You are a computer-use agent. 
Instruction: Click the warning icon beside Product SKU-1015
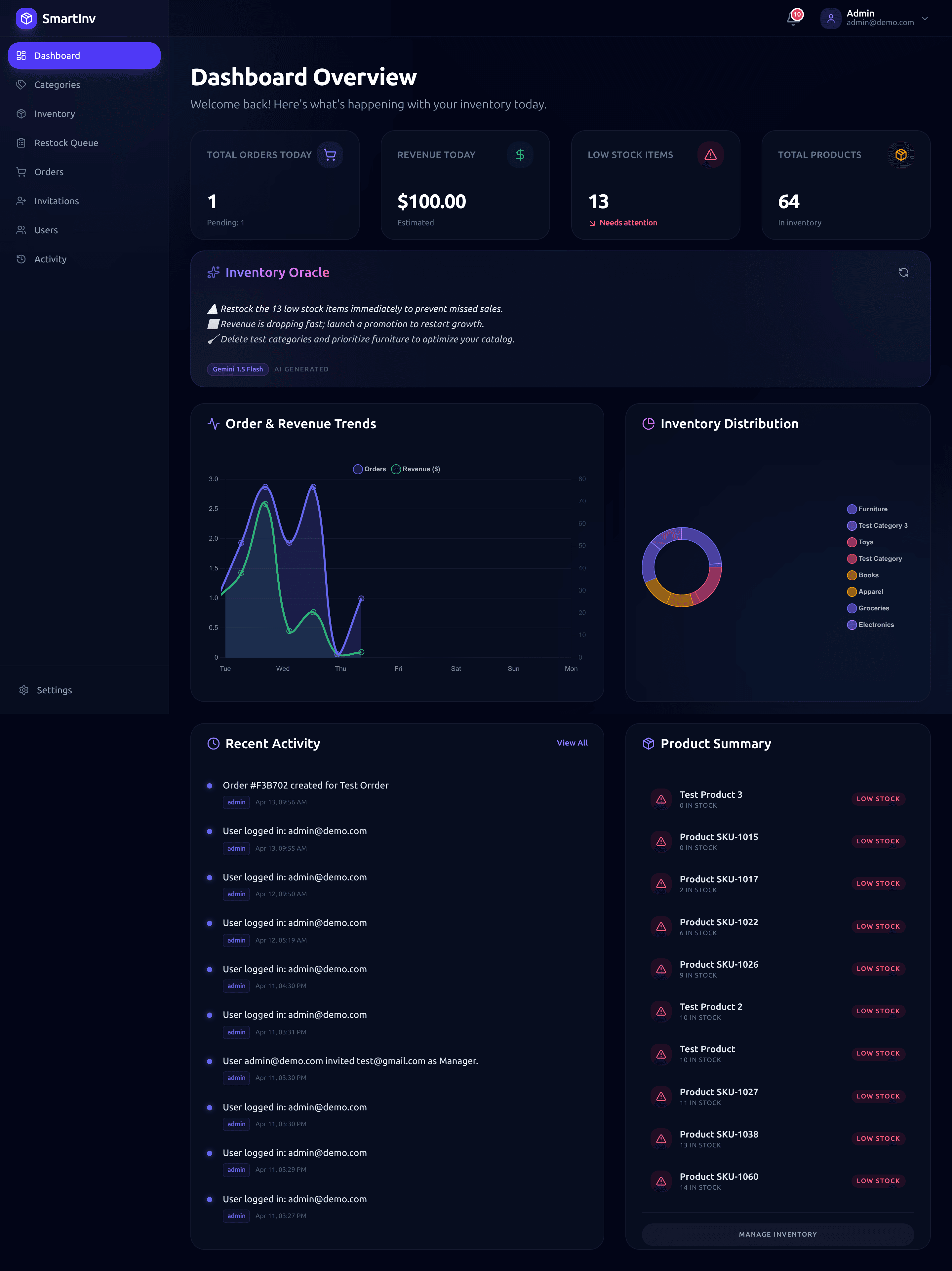click(x=661, y=842)
